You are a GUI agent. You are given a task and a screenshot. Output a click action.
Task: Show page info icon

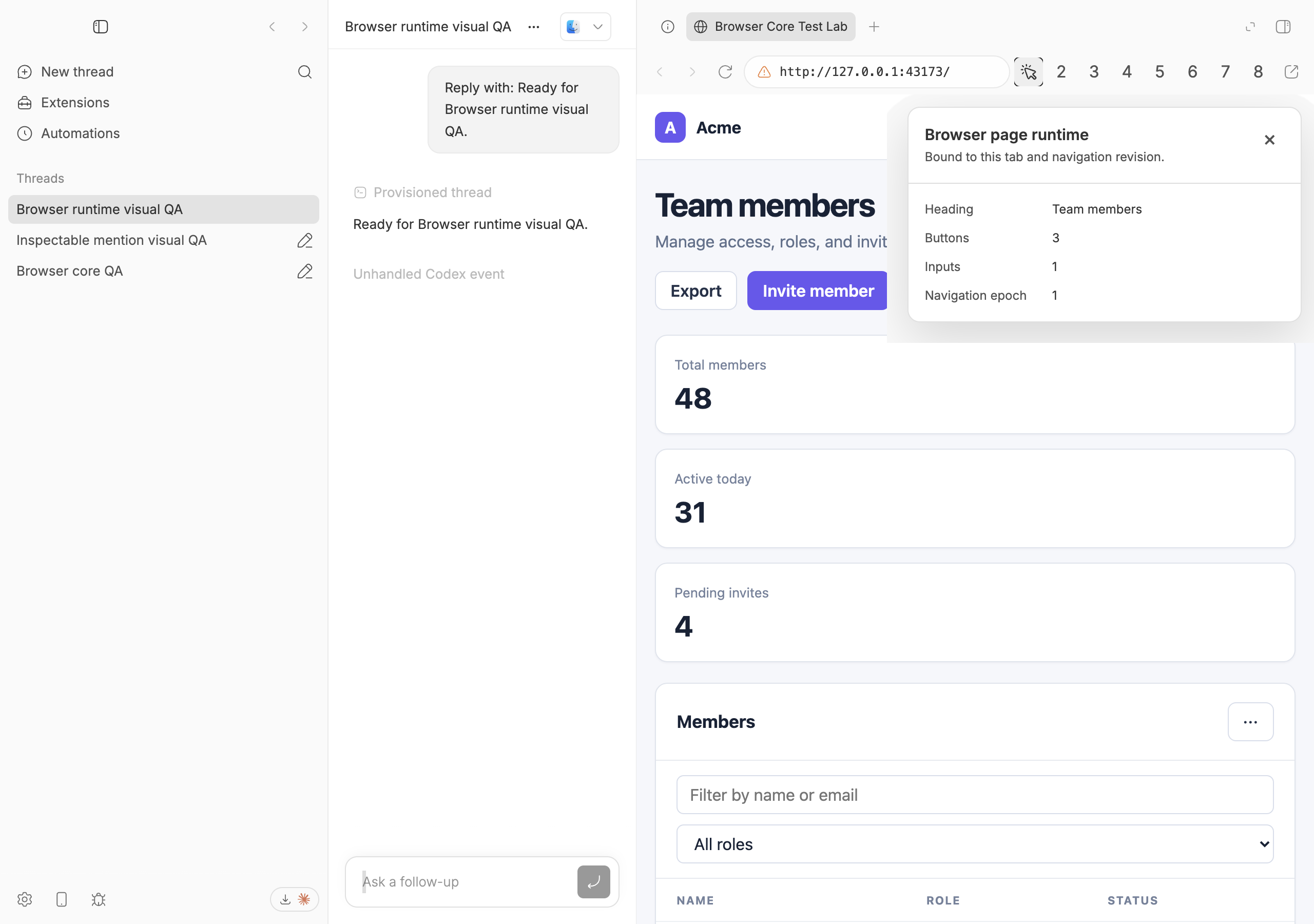[x=667, y=26]
